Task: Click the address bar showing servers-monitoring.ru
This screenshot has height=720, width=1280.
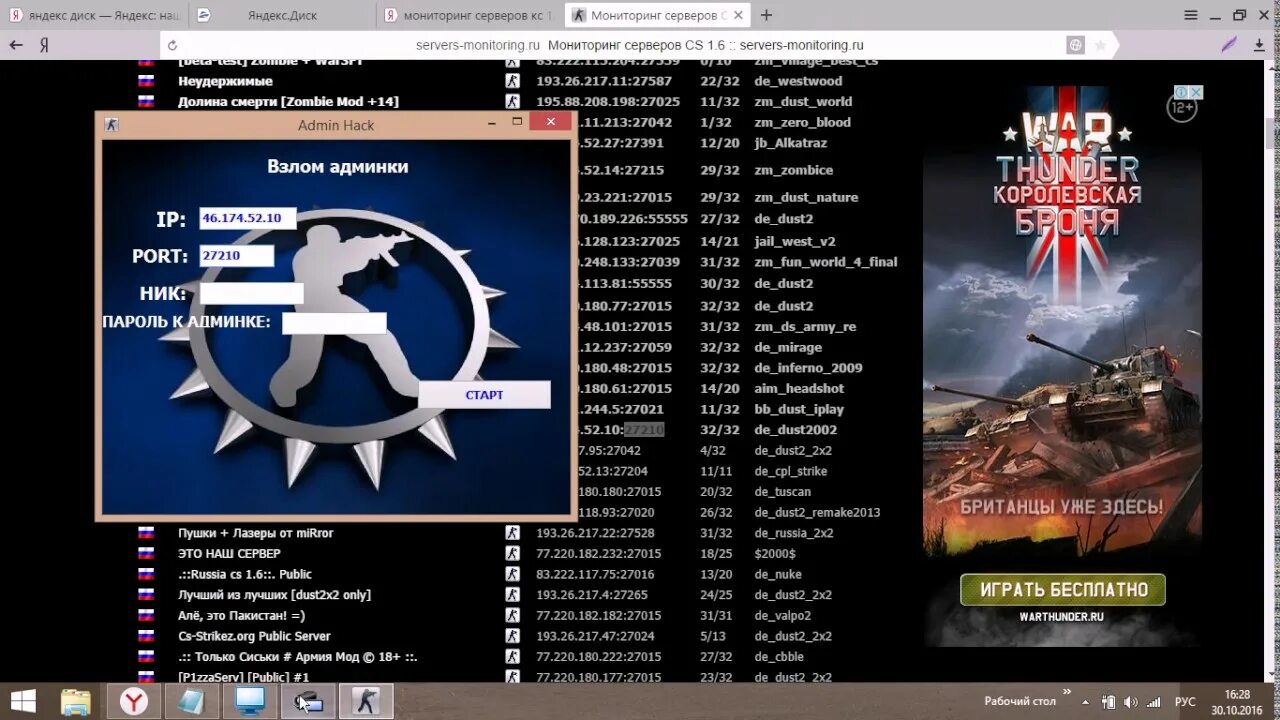Action: [640, 45]
